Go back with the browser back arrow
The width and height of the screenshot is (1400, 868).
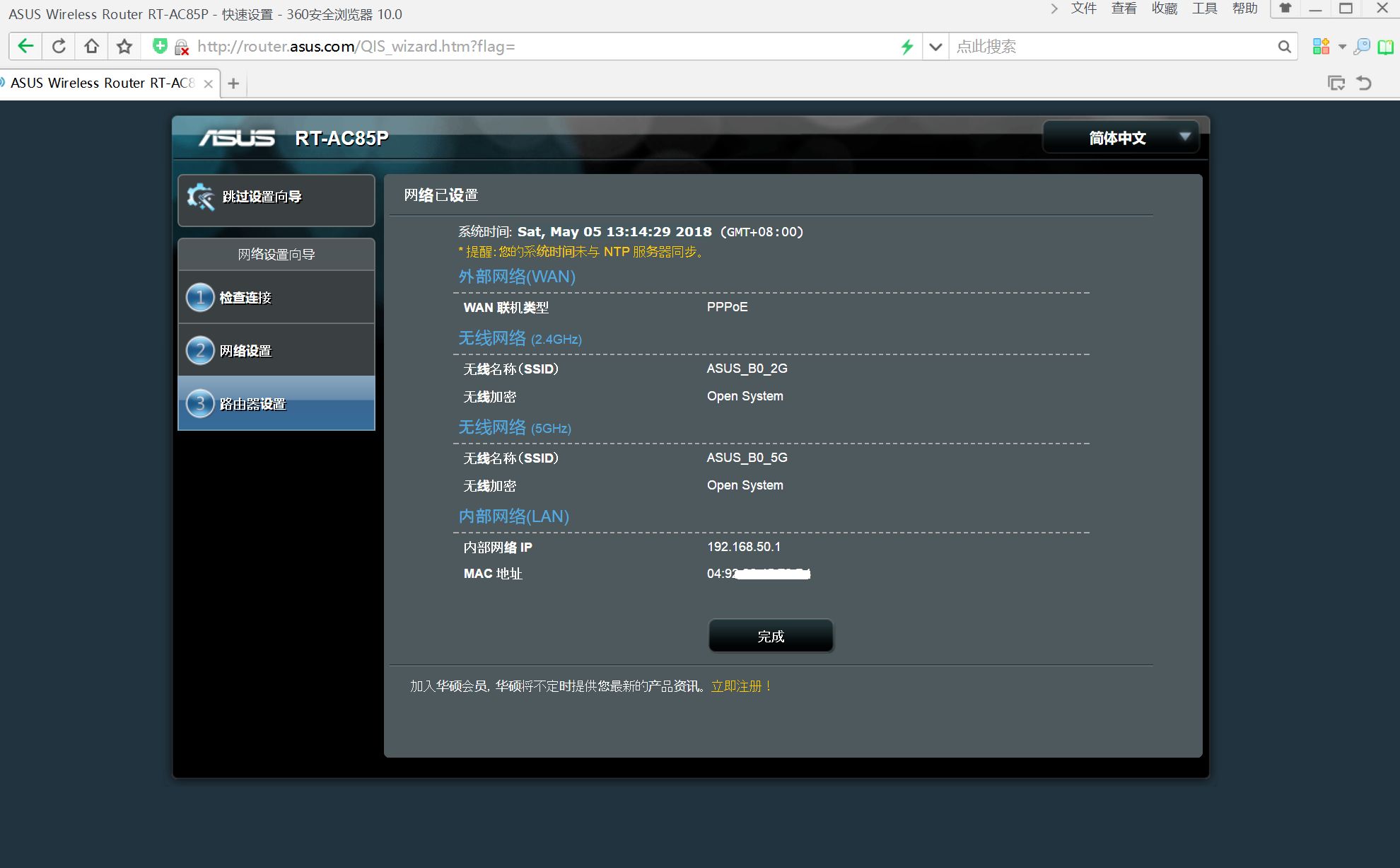point(25,47)
